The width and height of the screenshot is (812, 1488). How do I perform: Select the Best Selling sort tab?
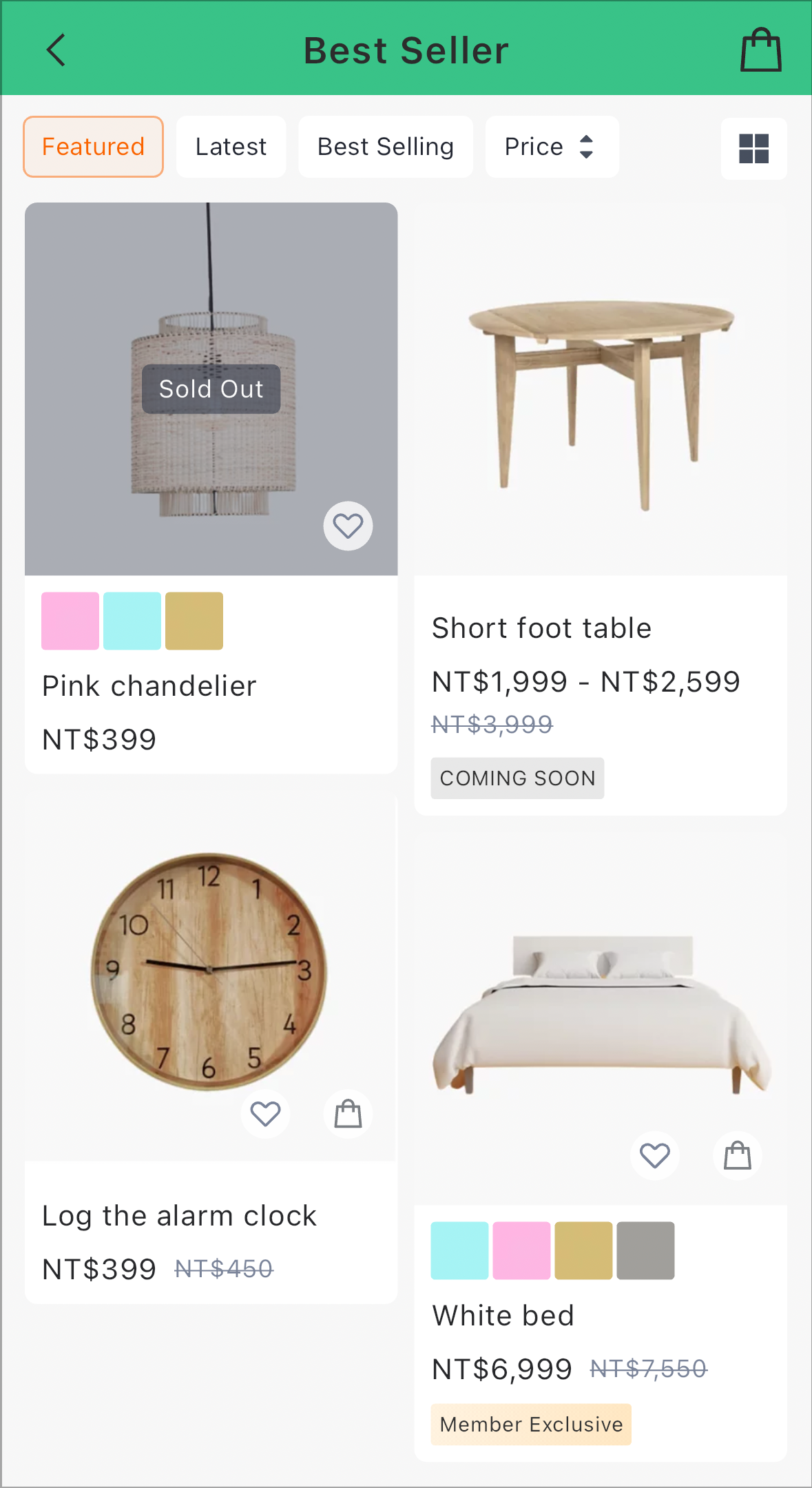tap(385, 147)
